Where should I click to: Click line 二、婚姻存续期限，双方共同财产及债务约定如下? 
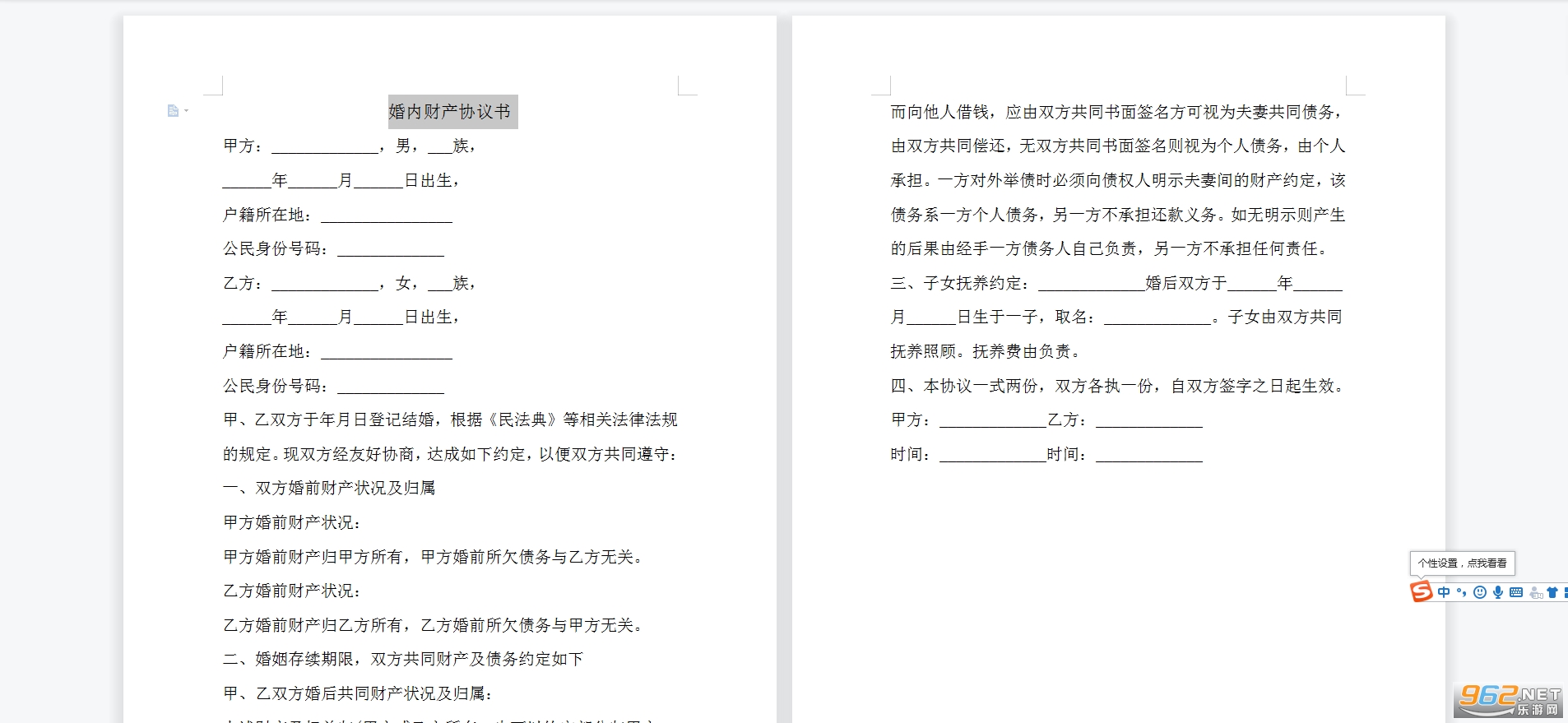pyautogui.click(x=403, y=660)
